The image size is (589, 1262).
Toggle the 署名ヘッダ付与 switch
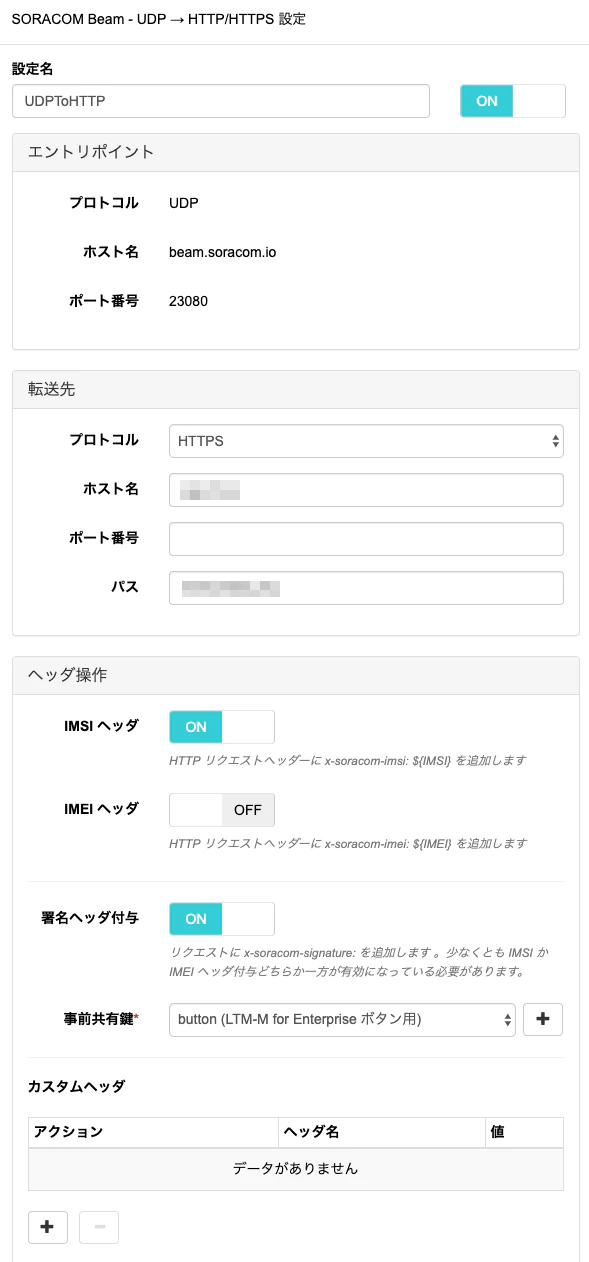click(x=222, y=918)
